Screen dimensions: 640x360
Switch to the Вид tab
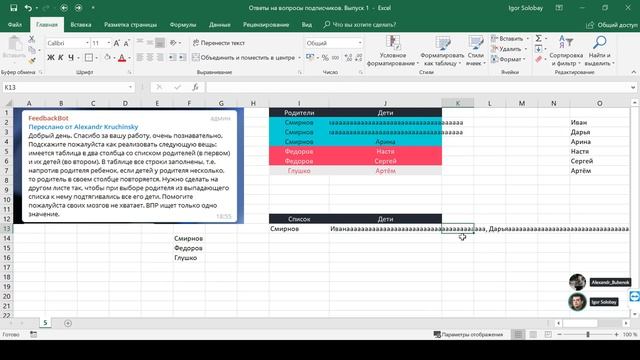coord(307,25)
